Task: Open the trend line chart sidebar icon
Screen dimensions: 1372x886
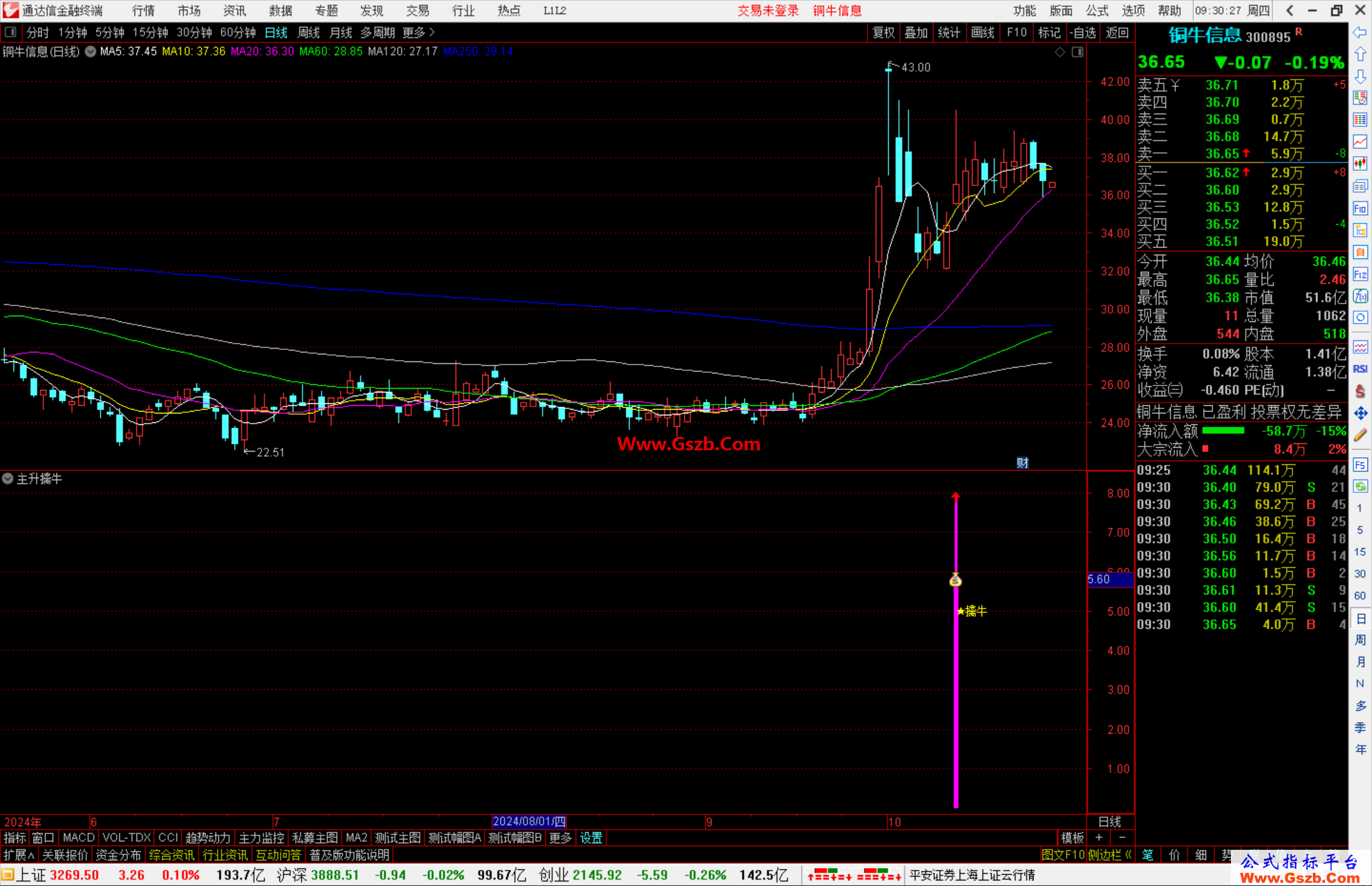Action: (x=1360, y=142)
